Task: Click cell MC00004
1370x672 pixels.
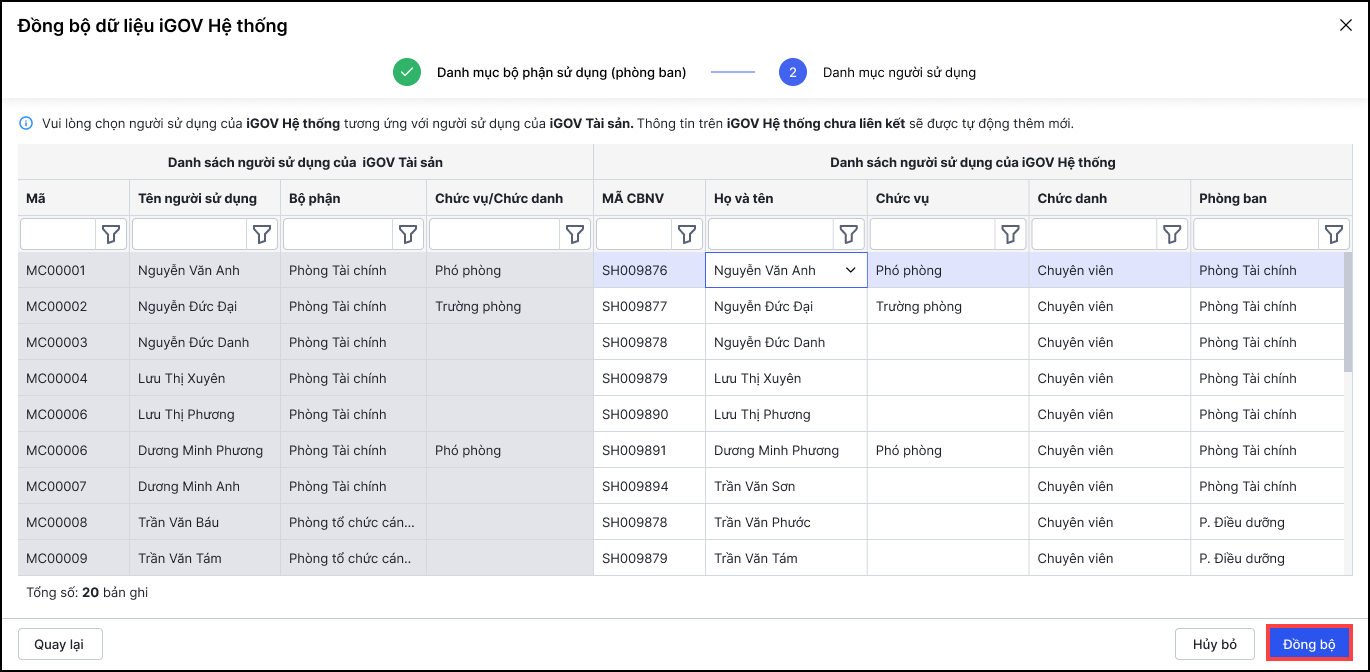Action: (x=73, y=378)
